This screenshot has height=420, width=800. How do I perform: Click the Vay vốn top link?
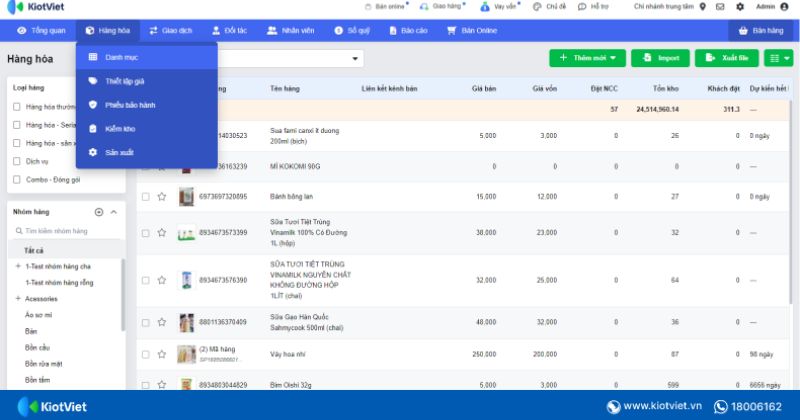pyautogui.click(x=501, y=7)
